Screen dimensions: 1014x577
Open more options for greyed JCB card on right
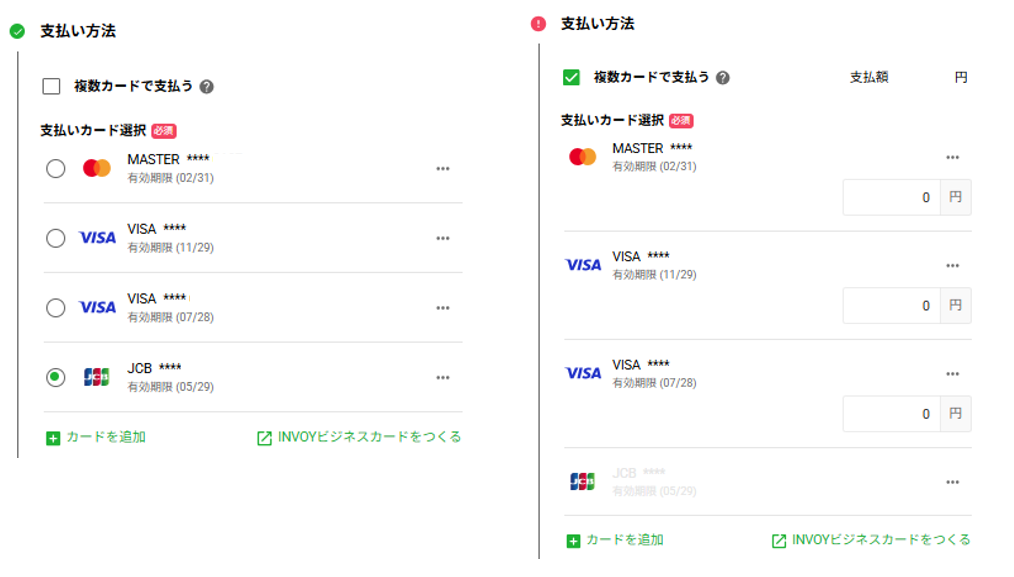pyautogui.click(x=953, y=483)
